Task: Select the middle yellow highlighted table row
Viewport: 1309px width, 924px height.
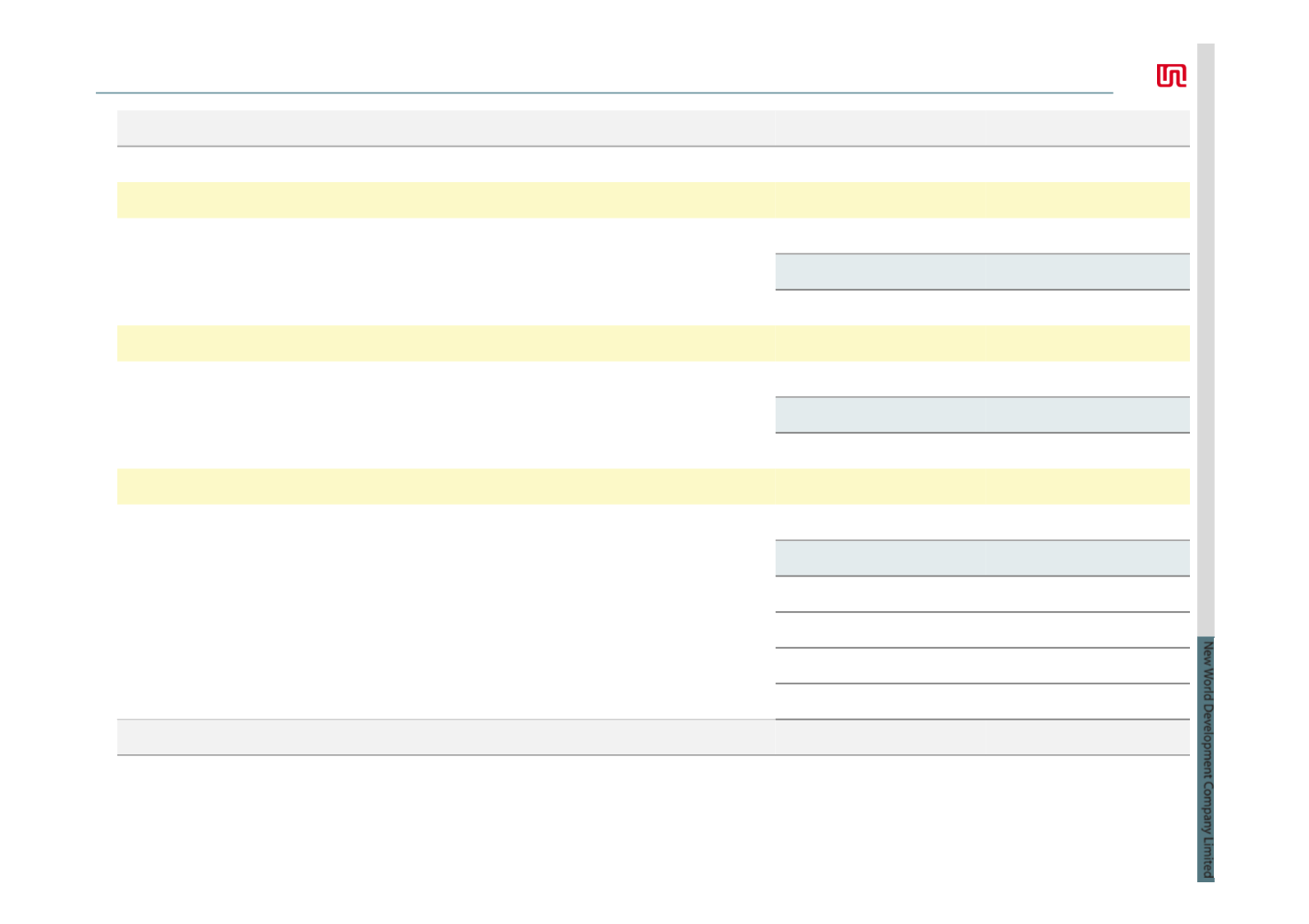Action: 653,343
